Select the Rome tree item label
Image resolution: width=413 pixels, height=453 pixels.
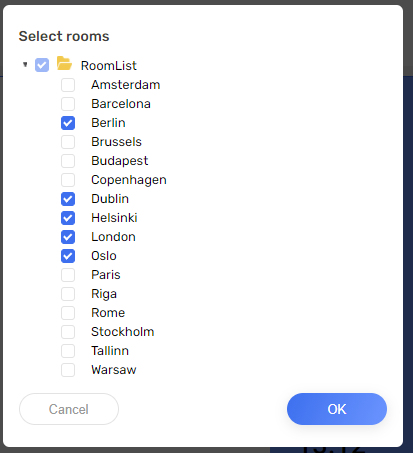108,313
